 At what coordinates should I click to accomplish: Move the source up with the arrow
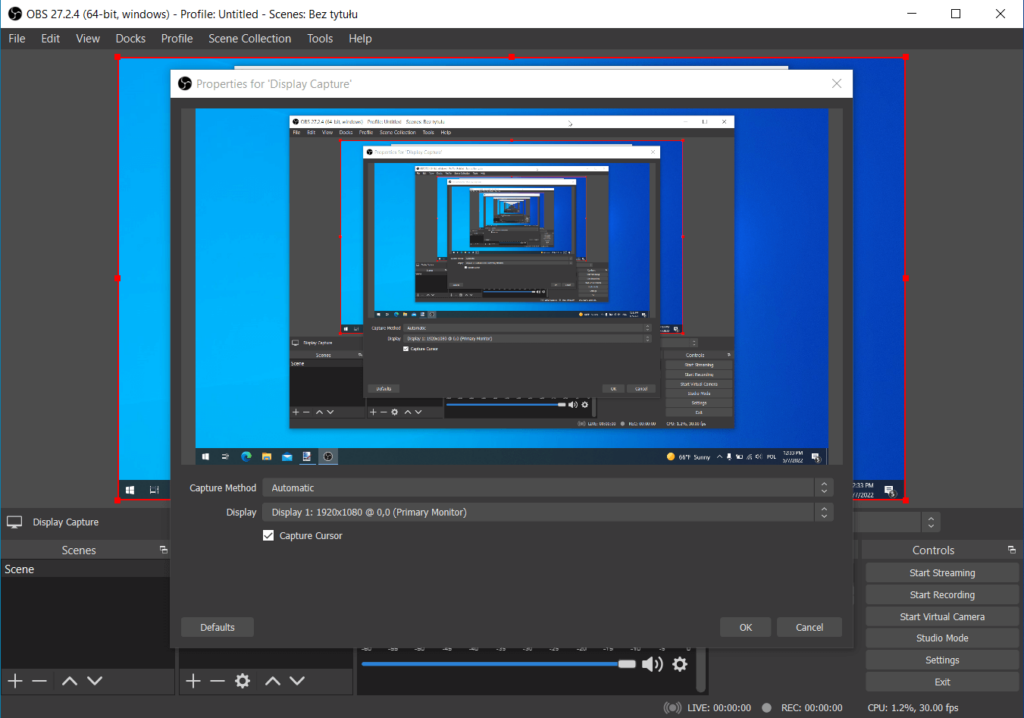pyautogui.click(x=272, y=681)
